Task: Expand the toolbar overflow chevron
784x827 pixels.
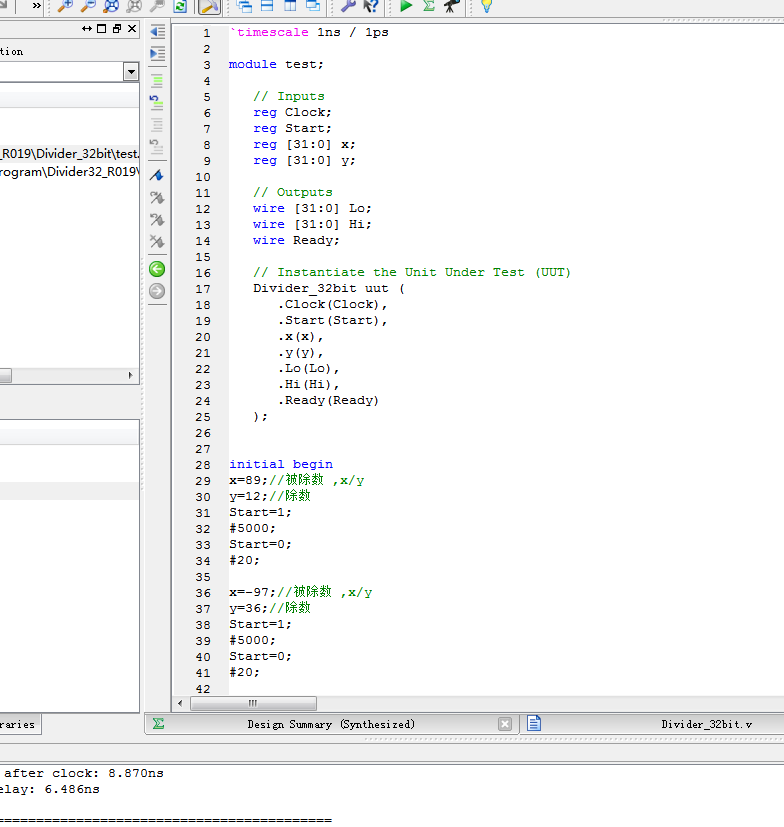Action: 37,6
